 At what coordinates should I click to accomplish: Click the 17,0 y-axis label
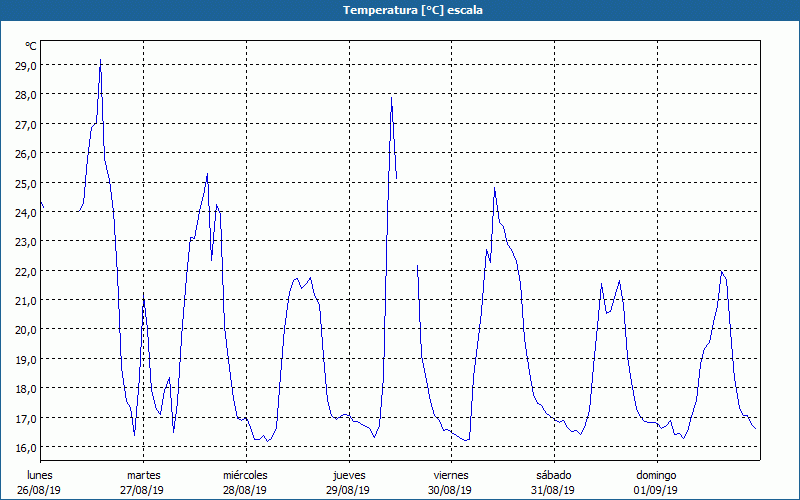point(24,418)
